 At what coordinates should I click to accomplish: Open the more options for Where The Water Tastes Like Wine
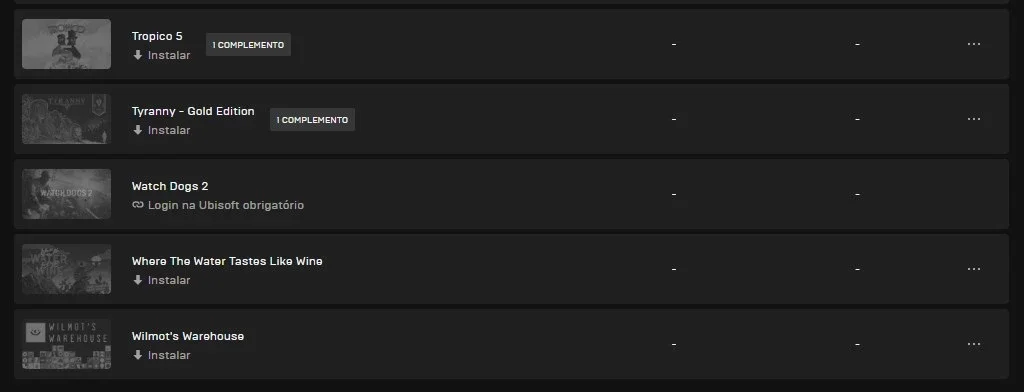pos(974,269)
